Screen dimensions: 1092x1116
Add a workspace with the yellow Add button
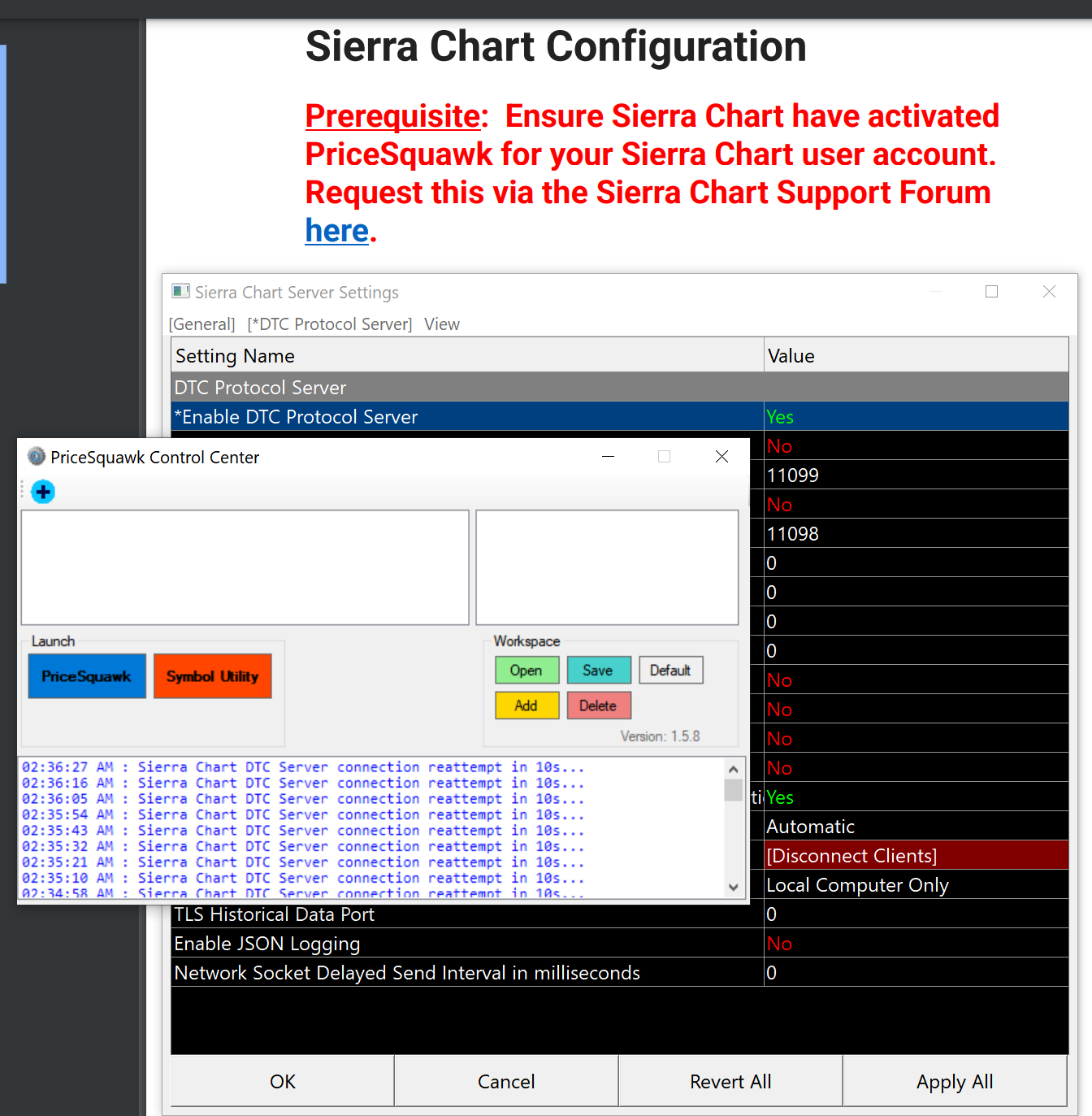coord(526,706)
